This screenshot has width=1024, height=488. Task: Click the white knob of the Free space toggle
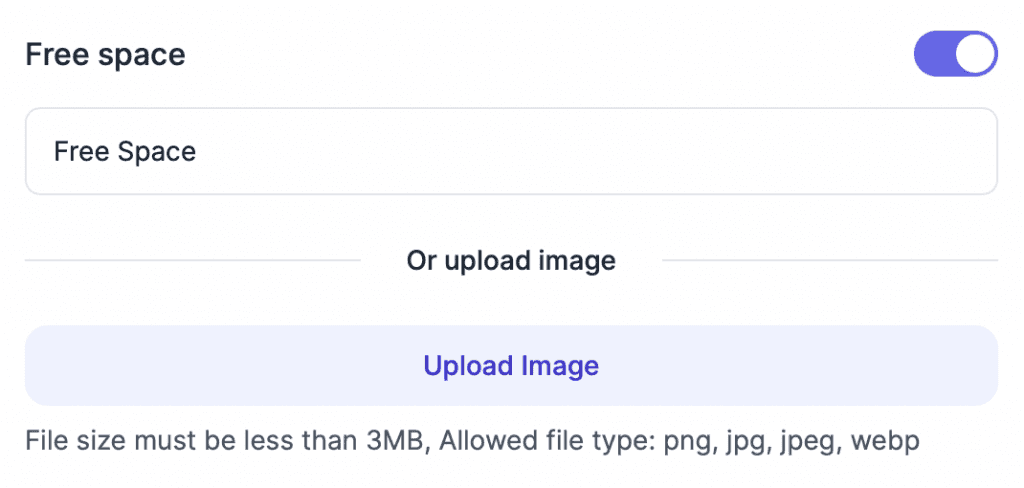point(975,54)
